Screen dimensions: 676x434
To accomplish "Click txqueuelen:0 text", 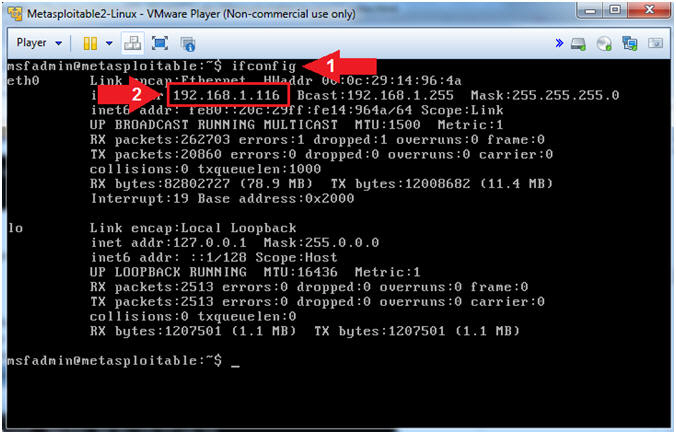I will pos(247,317).
